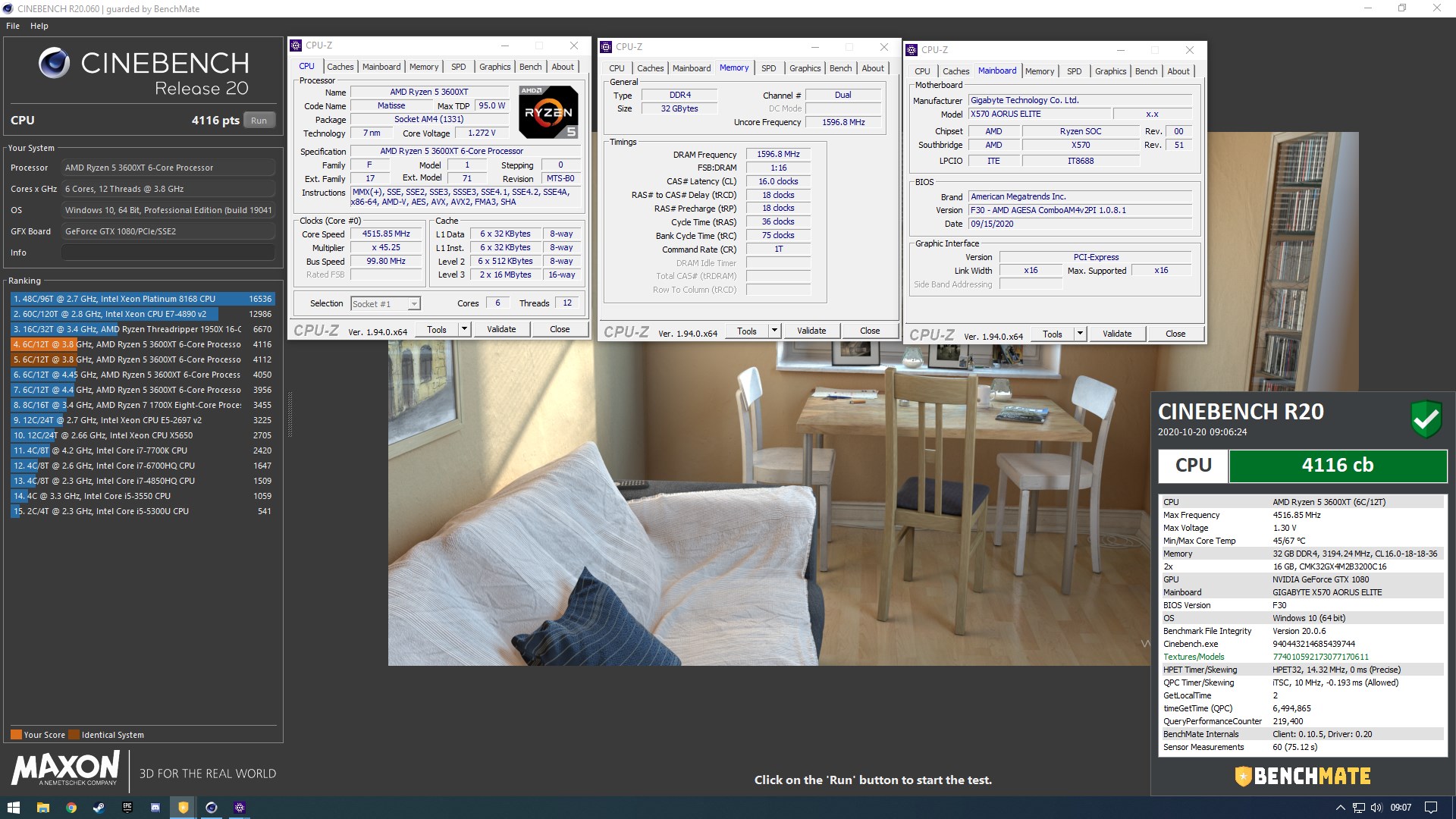Click Validate in CPU-Z Mainboard window

tap(1117, 334)
